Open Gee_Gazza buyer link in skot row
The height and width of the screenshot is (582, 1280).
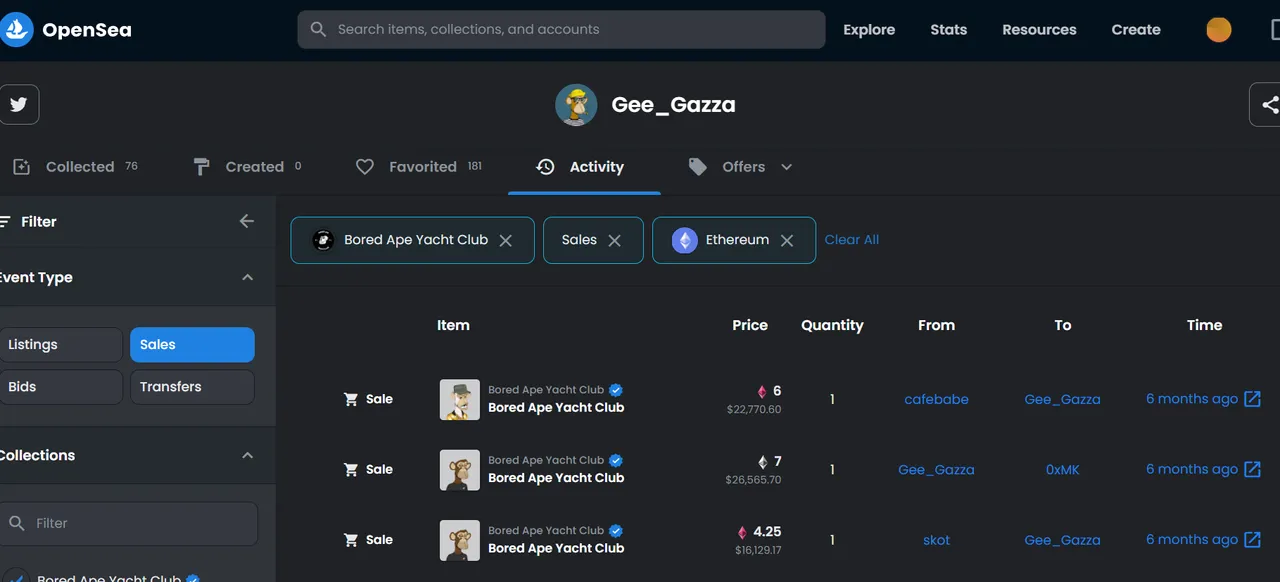point(1062,540)
